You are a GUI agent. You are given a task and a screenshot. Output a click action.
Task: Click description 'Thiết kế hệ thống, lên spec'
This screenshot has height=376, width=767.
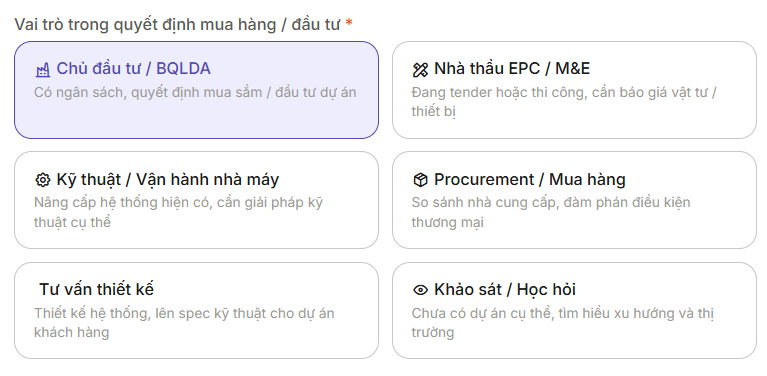tap(184, 322)
